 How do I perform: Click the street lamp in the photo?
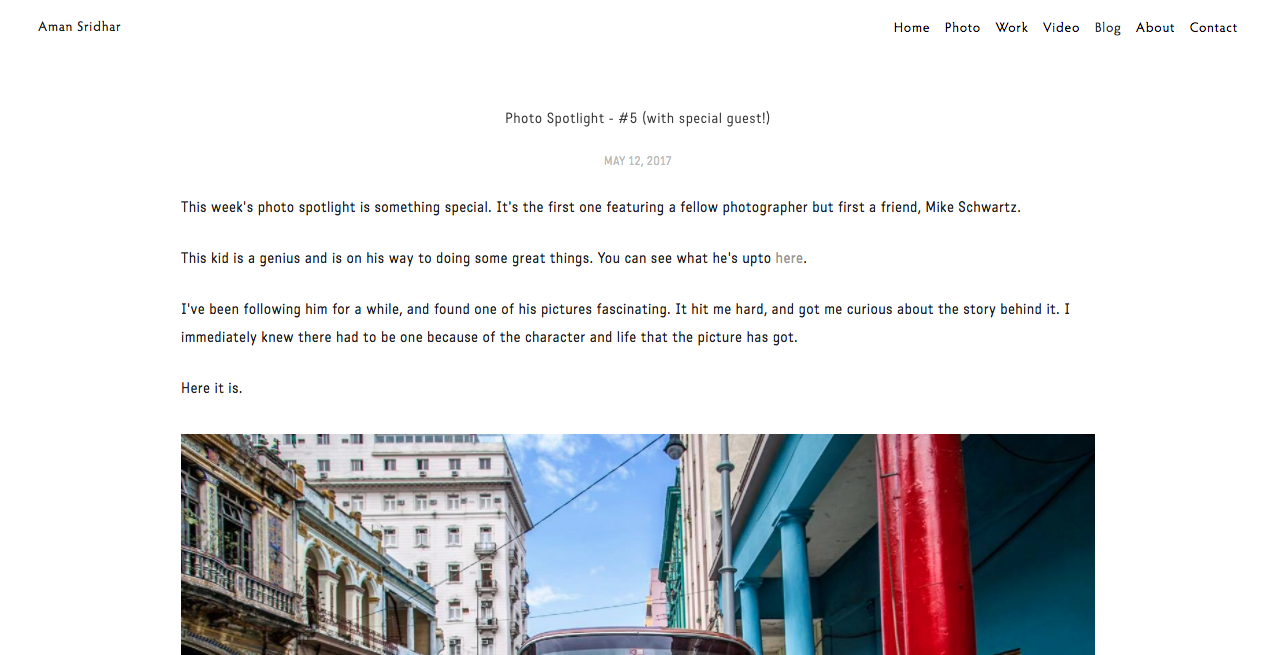coord(677,448)
